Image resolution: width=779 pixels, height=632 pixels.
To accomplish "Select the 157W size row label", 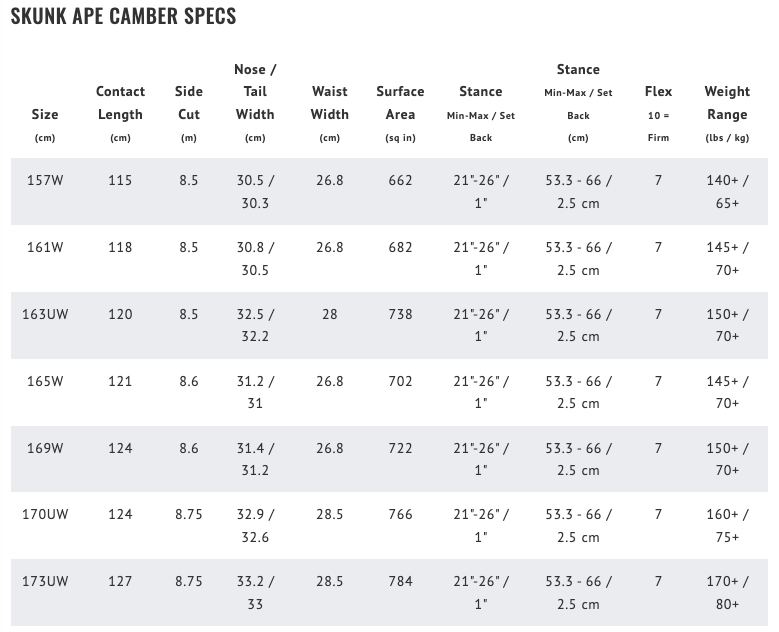I will [x=45, y=180].
